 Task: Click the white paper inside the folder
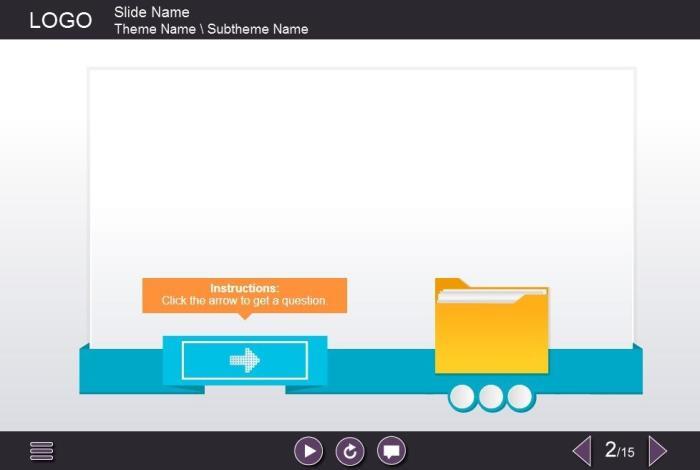coord(492,295)
